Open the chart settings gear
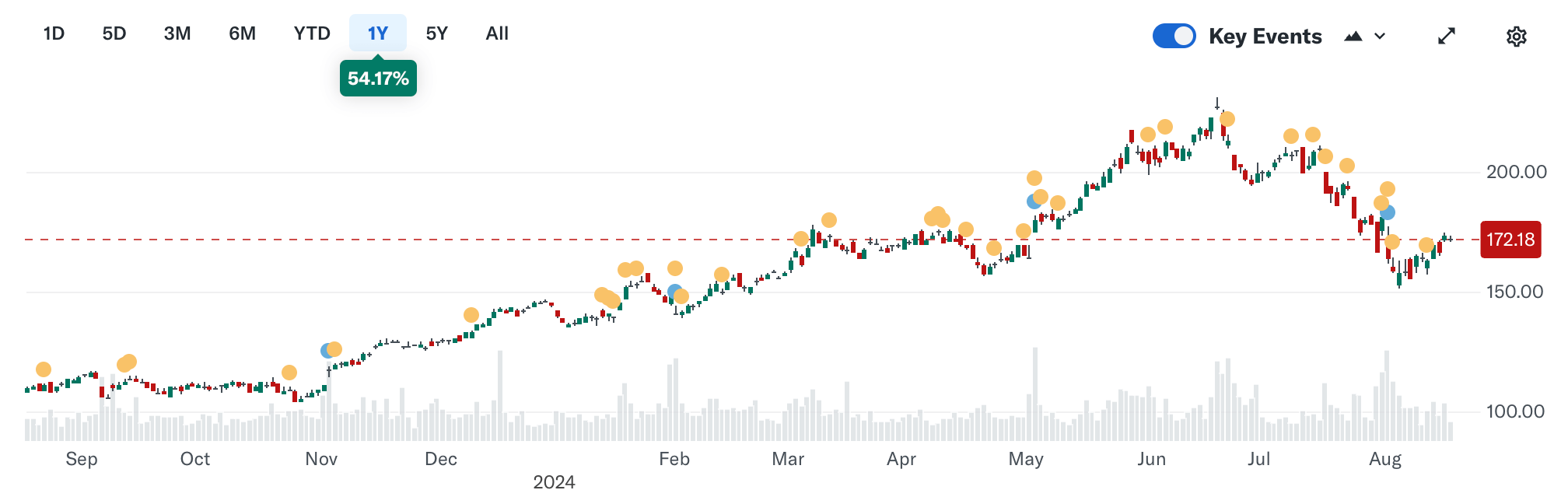Image resolution: width=1568 pixels, height=504 pixels. tap(1516, 37)
